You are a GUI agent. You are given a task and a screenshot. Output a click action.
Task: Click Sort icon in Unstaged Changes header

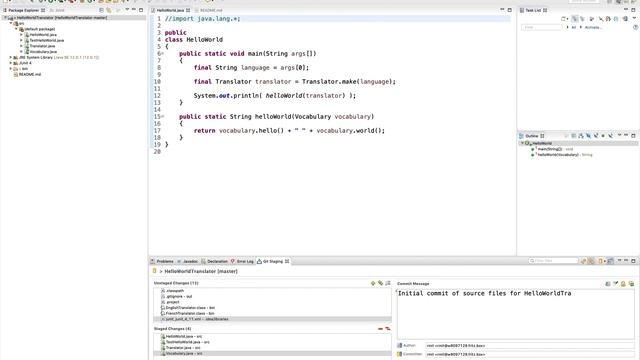click(388, 283)
